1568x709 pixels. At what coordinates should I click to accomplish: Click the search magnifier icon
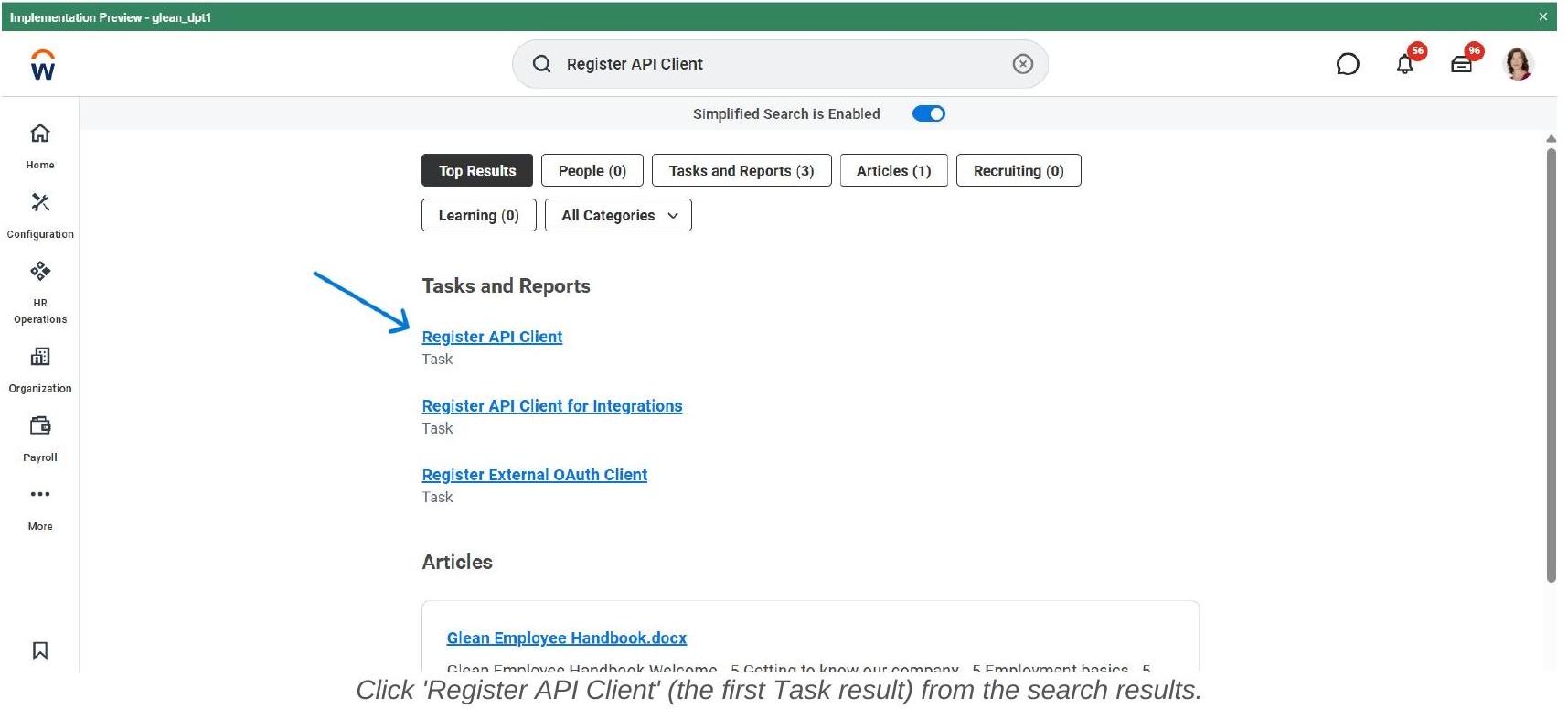pyautogui.click(x=541, y=64)
